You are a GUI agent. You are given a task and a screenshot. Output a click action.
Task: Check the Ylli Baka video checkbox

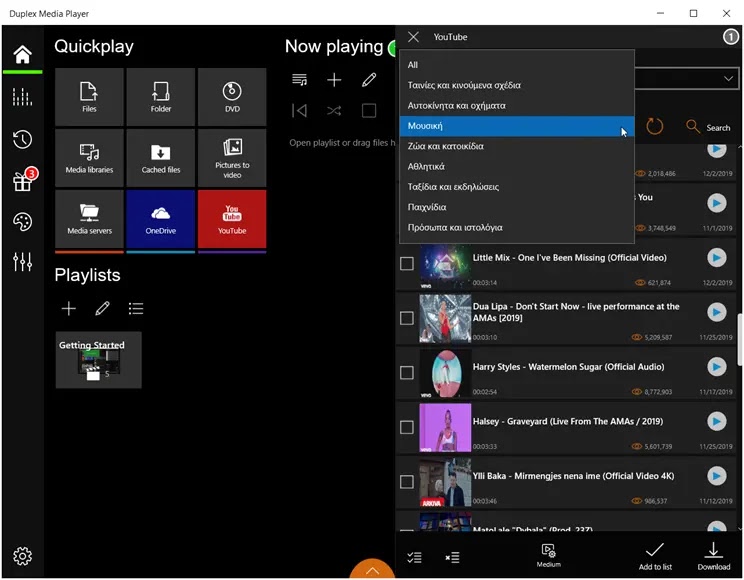407,482
